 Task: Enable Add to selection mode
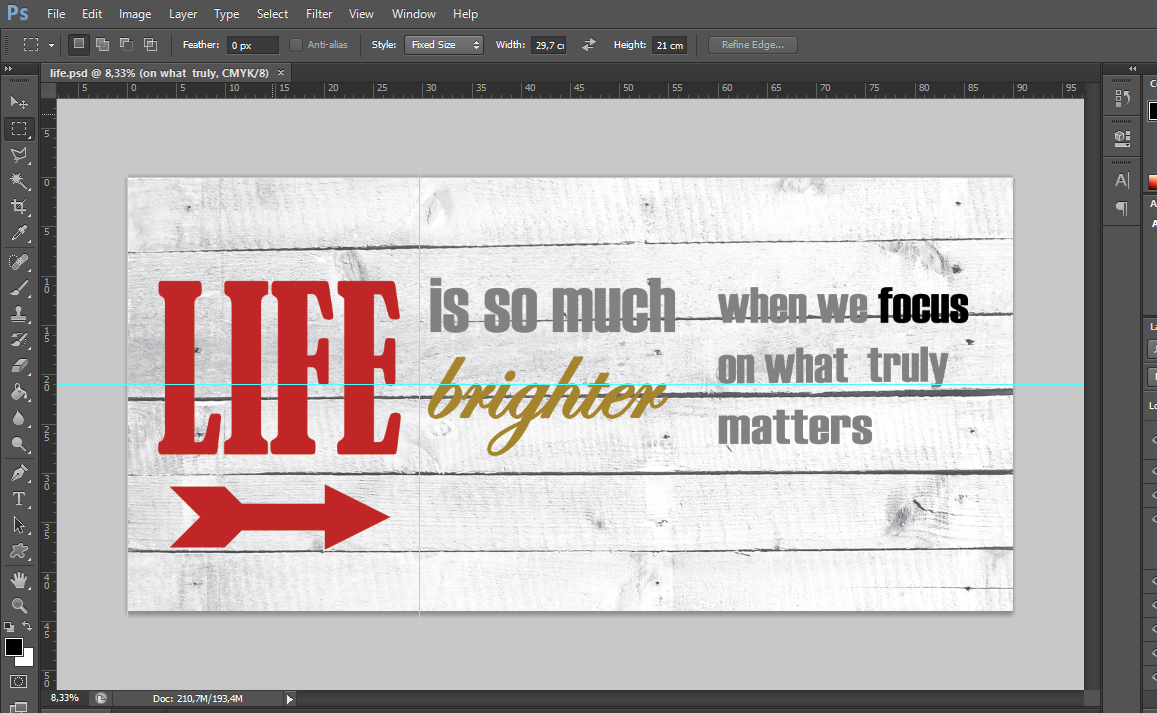coord(103,44)
